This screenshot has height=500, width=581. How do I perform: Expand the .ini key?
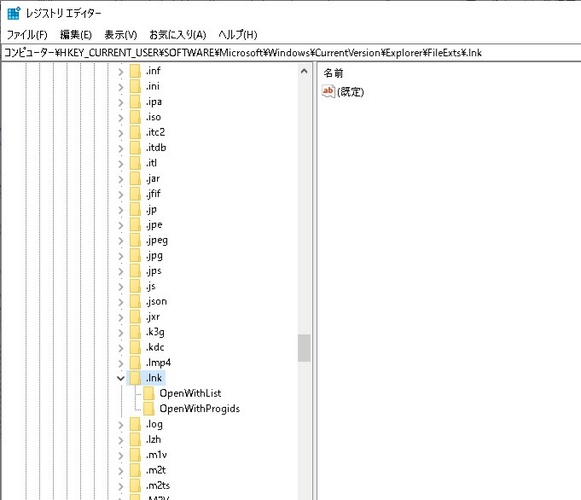[121, 87]
